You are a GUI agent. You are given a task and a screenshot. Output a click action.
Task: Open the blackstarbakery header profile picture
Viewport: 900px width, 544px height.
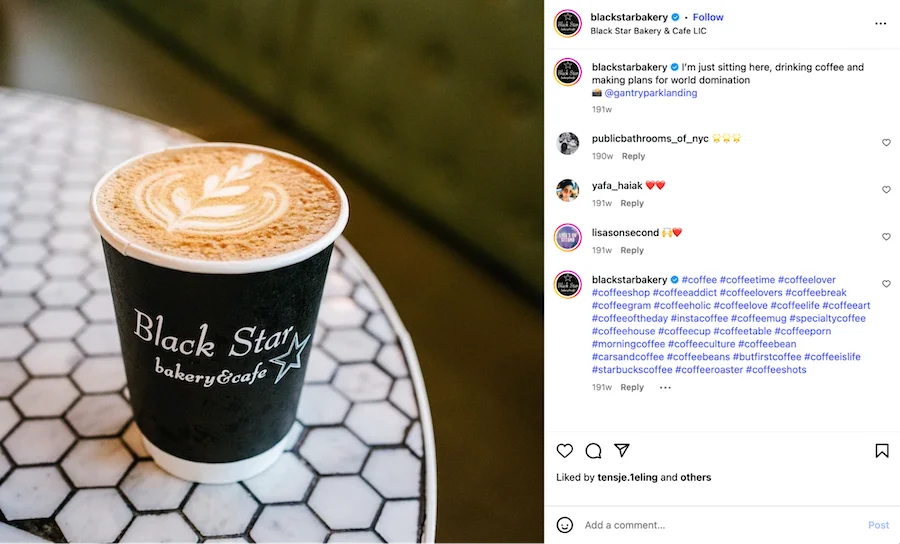coord(568,24)
